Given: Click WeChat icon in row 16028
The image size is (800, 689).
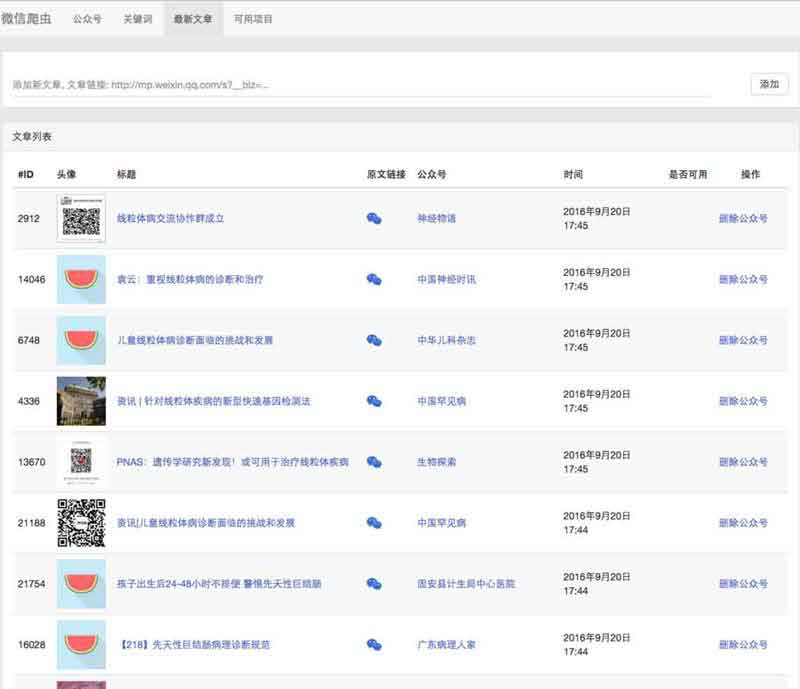Looking at the screenshot, I should tap(374, 645).
